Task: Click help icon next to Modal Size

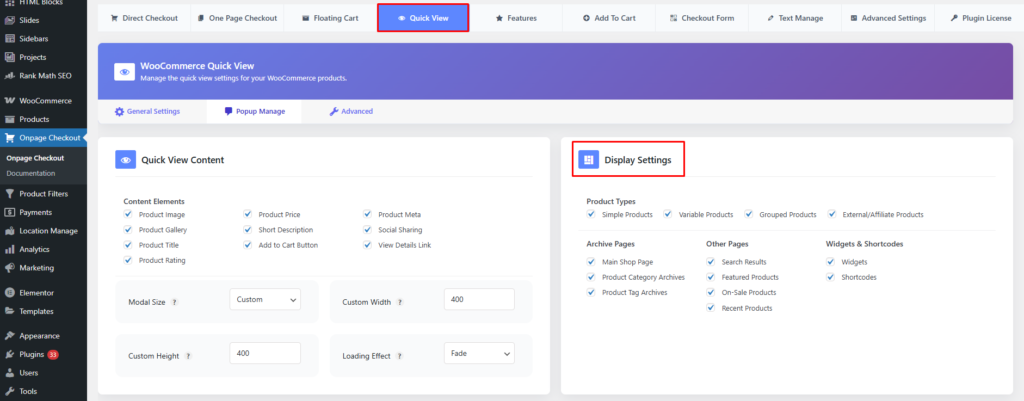Action: coord(175,301)
